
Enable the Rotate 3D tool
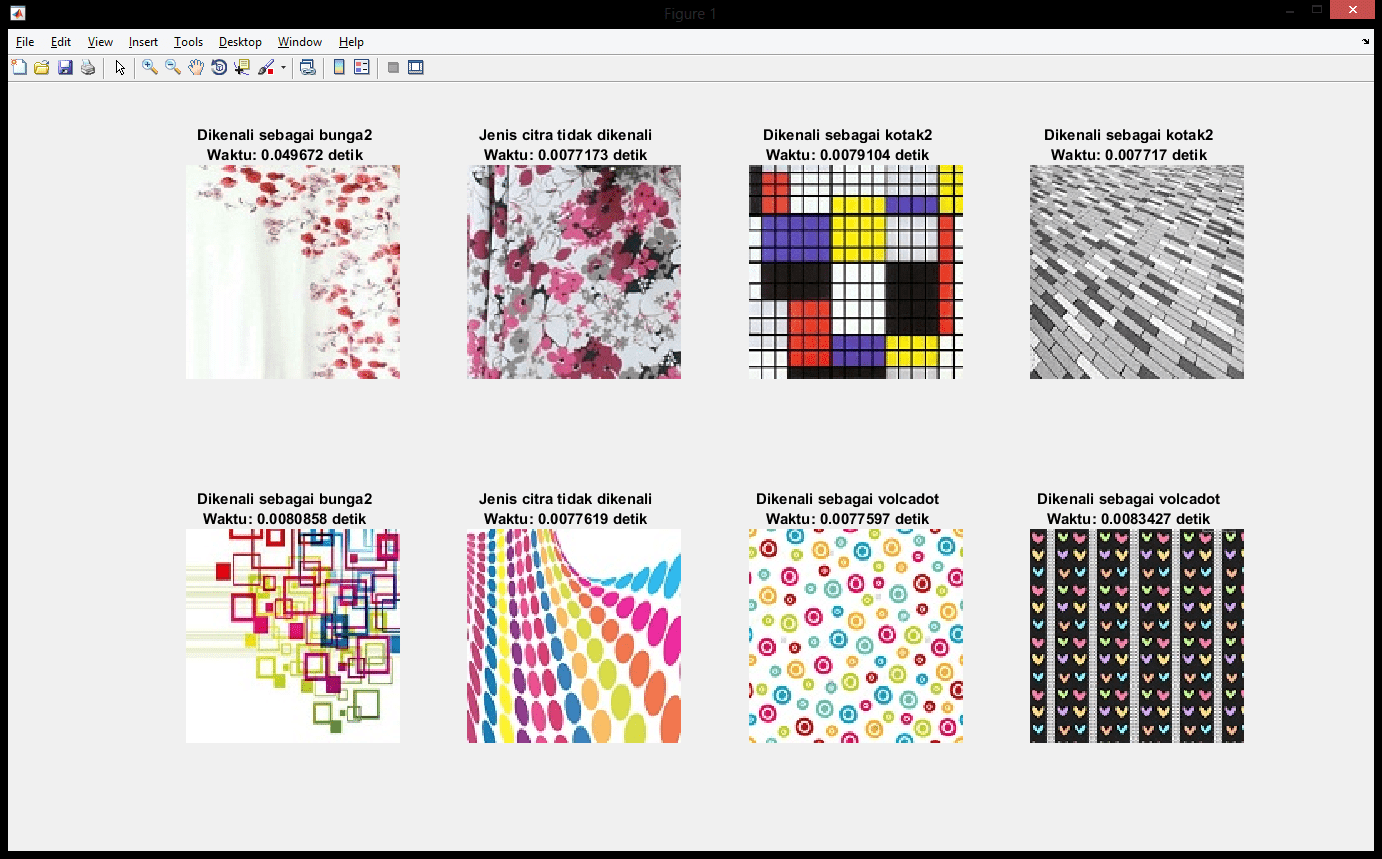tap(219, 68)
